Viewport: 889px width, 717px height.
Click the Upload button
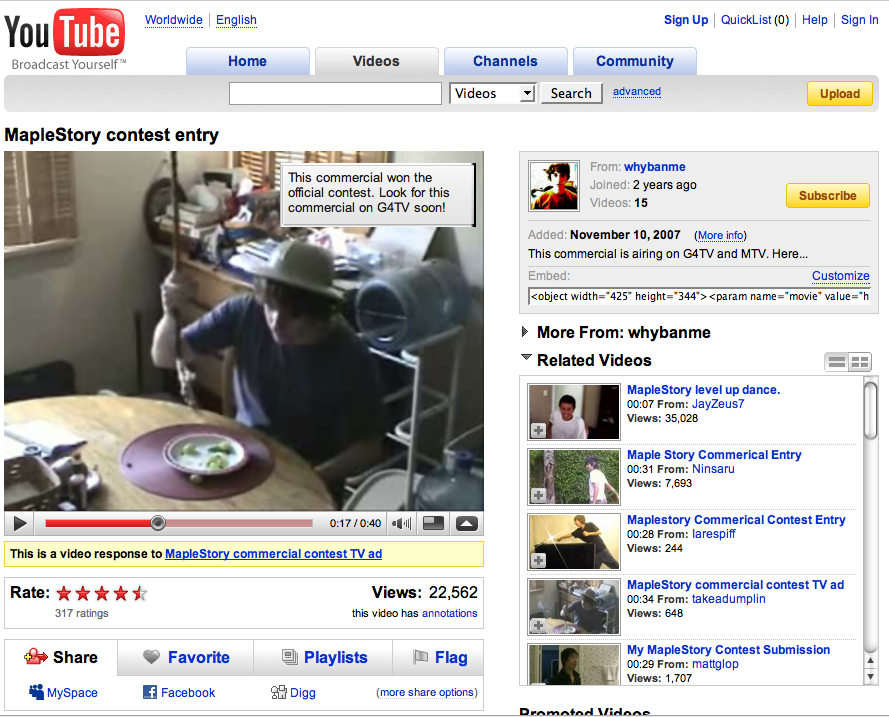tap(840, 94)
